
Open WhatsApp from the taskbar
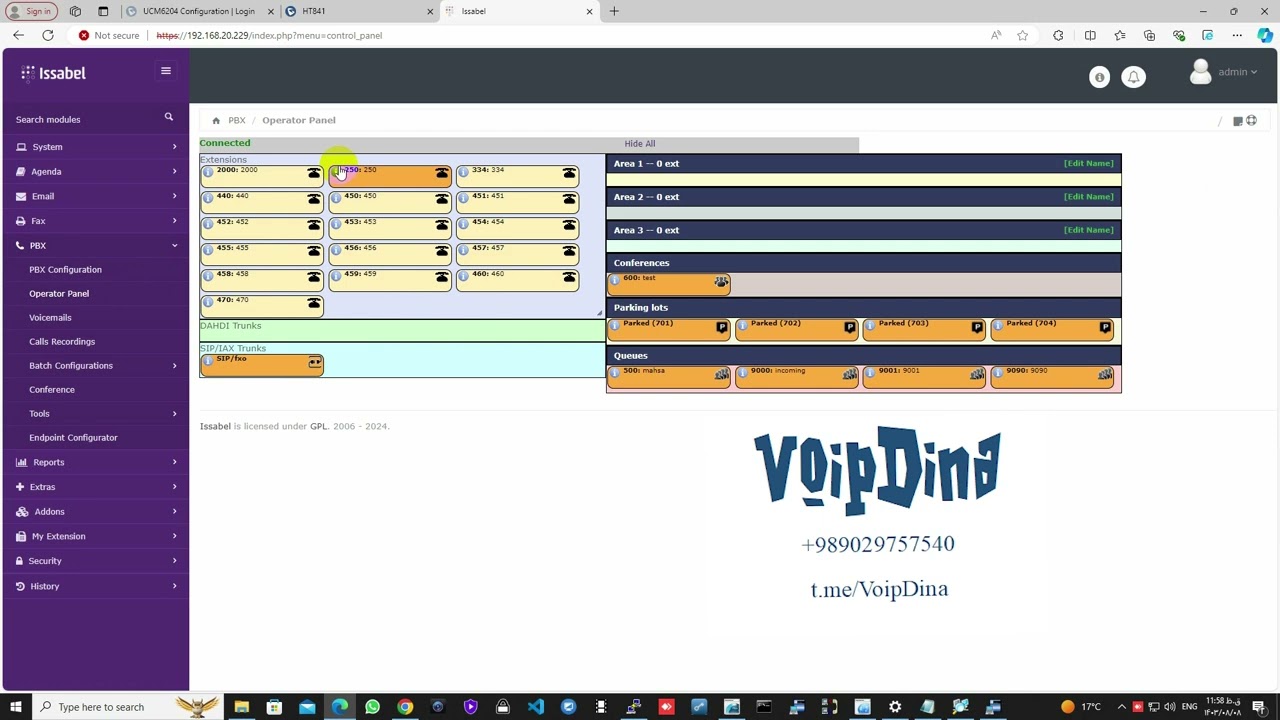(x=372, y=707)
